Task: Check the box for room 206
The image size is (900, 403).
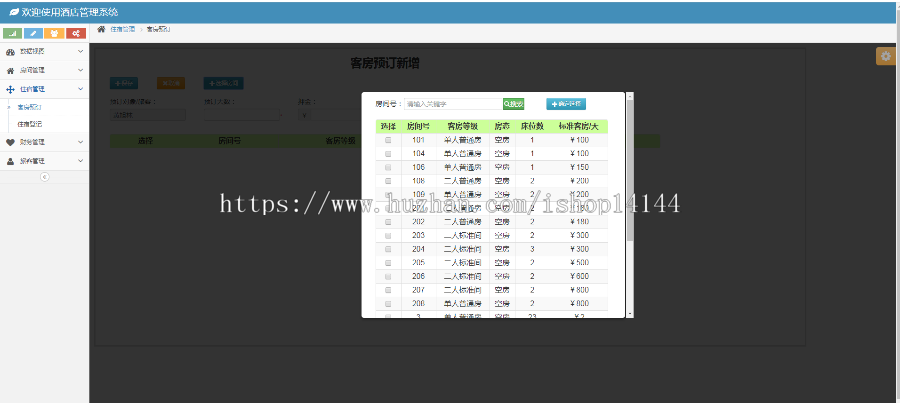Action: (x=388, y=276)
